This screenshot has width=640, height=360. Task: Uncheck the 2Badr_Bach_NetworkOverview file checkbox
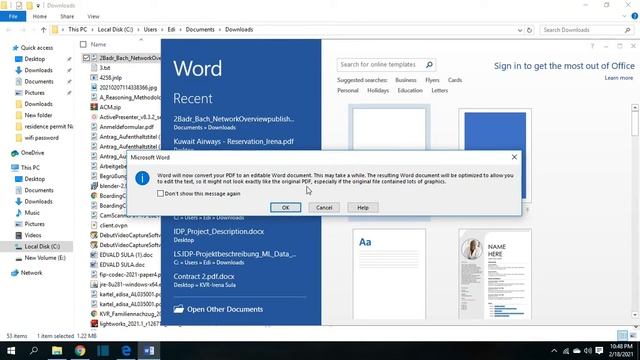point(86,58)
